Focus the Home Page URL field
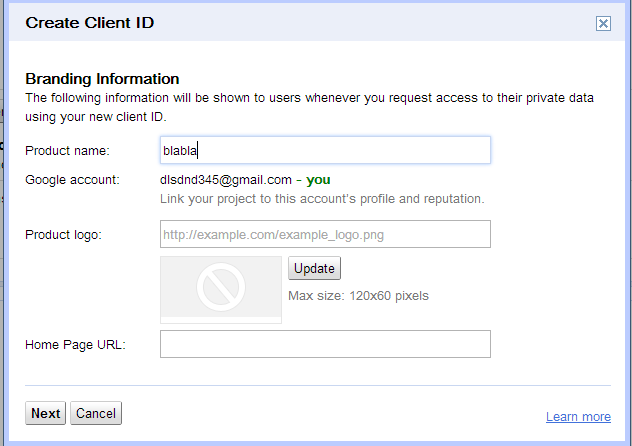 click(x=325, y=344)
